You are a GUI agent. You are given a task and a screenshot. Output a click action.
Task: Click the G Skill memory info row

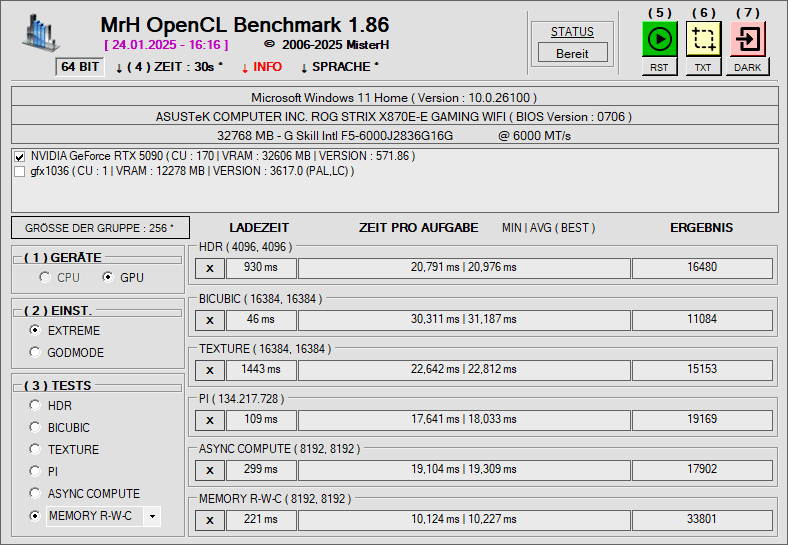(395, 135)
